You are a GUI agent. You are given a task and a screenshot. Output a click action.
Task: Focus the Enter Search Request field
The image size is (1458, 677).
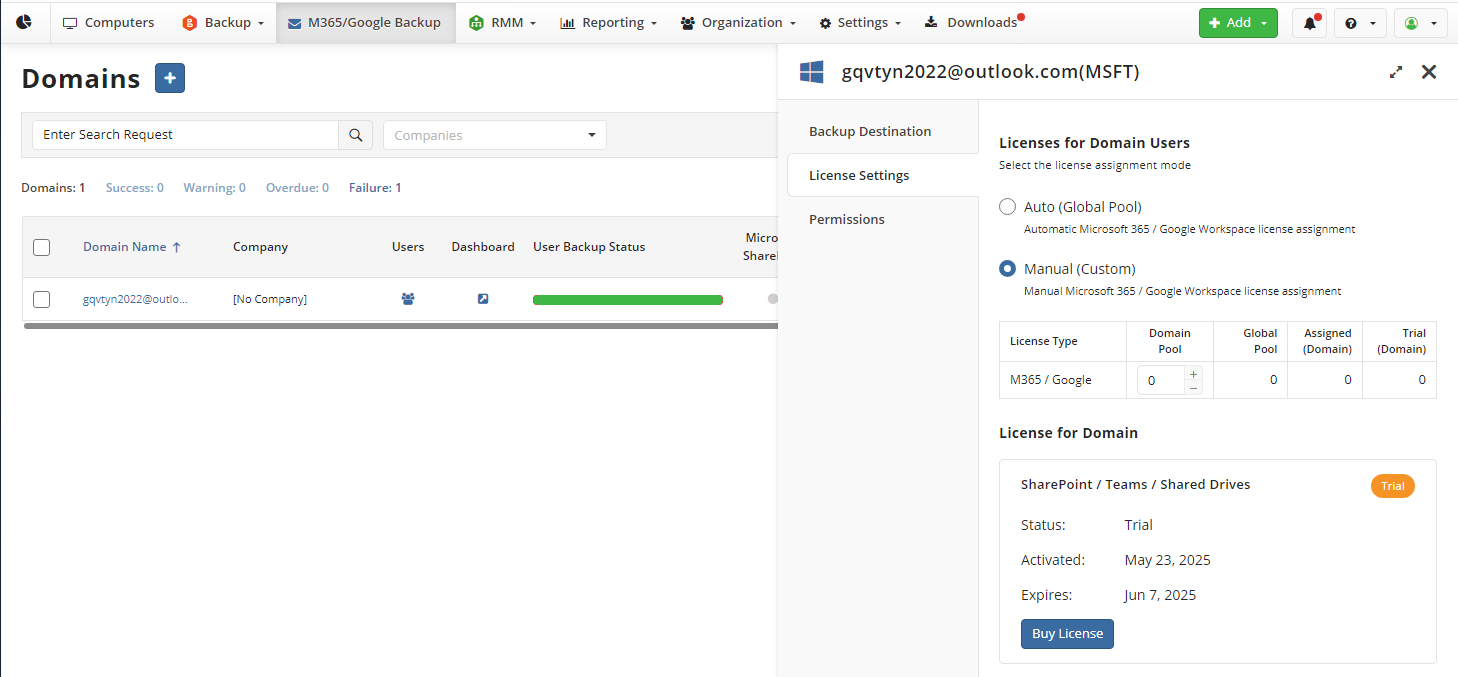click(x=185, y=135)
